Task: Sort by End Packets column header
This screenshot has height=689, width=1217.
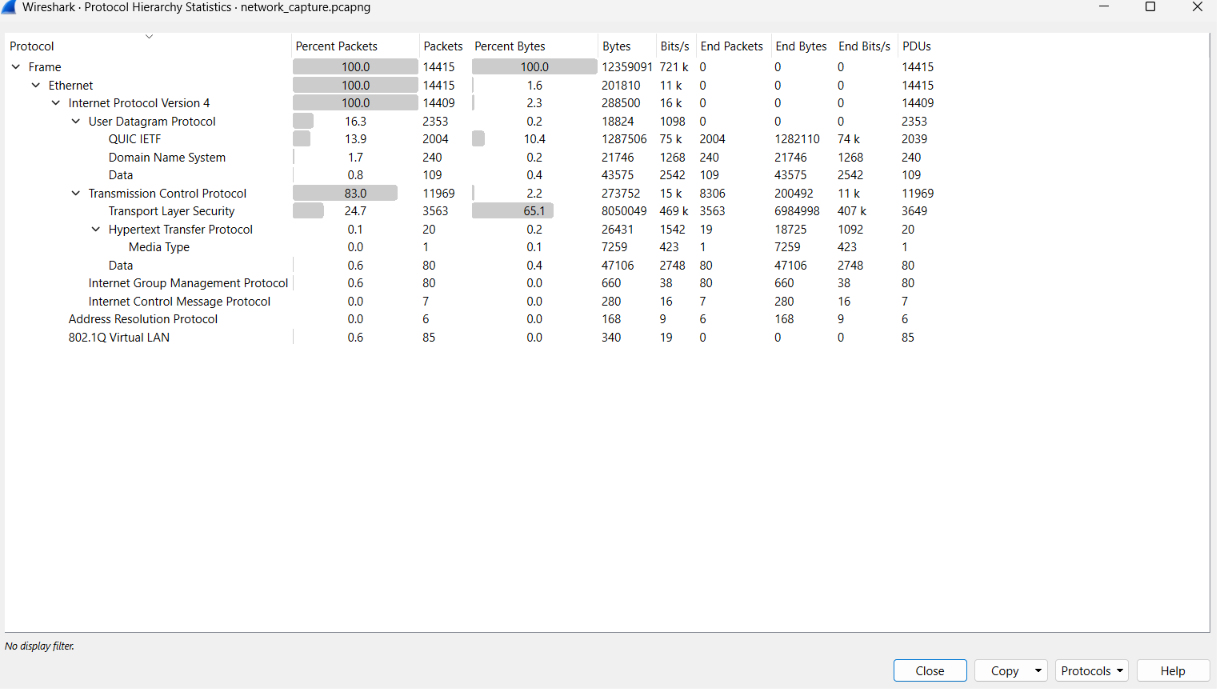Action: click(x=732, y=46)
